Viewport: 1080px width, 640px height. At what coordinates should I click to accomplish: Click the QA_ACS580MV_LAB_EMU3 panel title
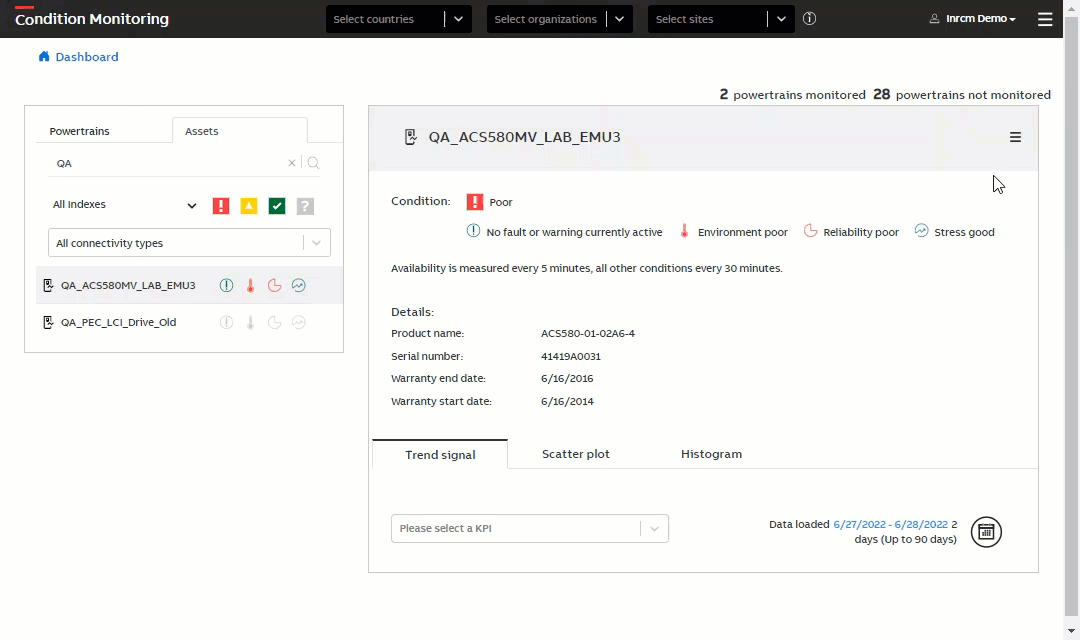524,137
